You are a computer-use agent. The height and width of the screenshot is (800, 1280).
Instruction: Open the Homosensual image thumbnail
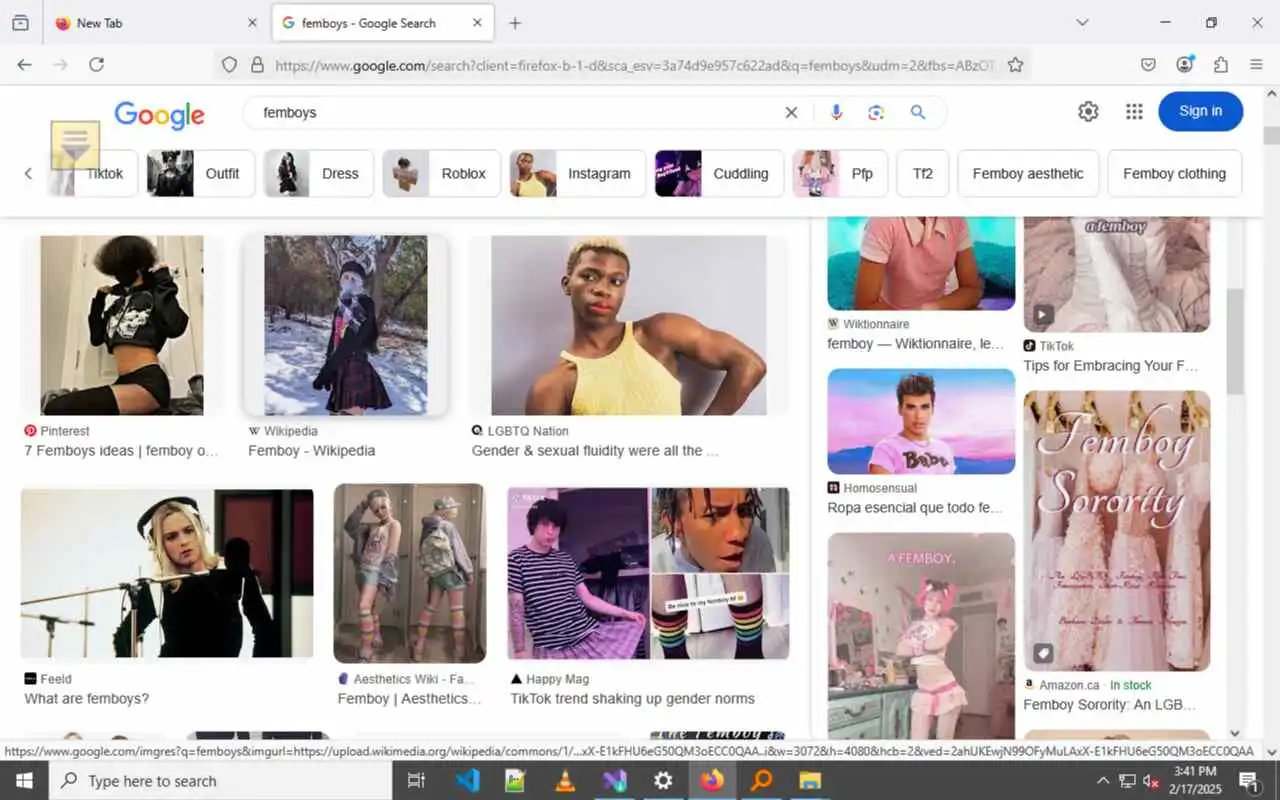[921, 421]
